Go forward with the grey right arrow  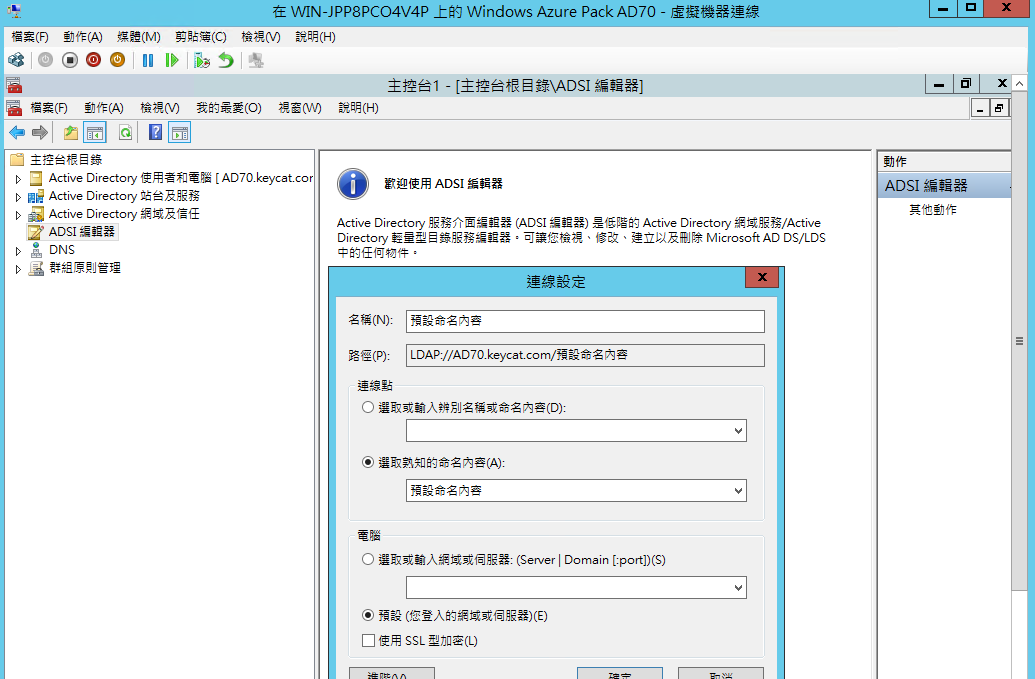[x=40, y=133]
